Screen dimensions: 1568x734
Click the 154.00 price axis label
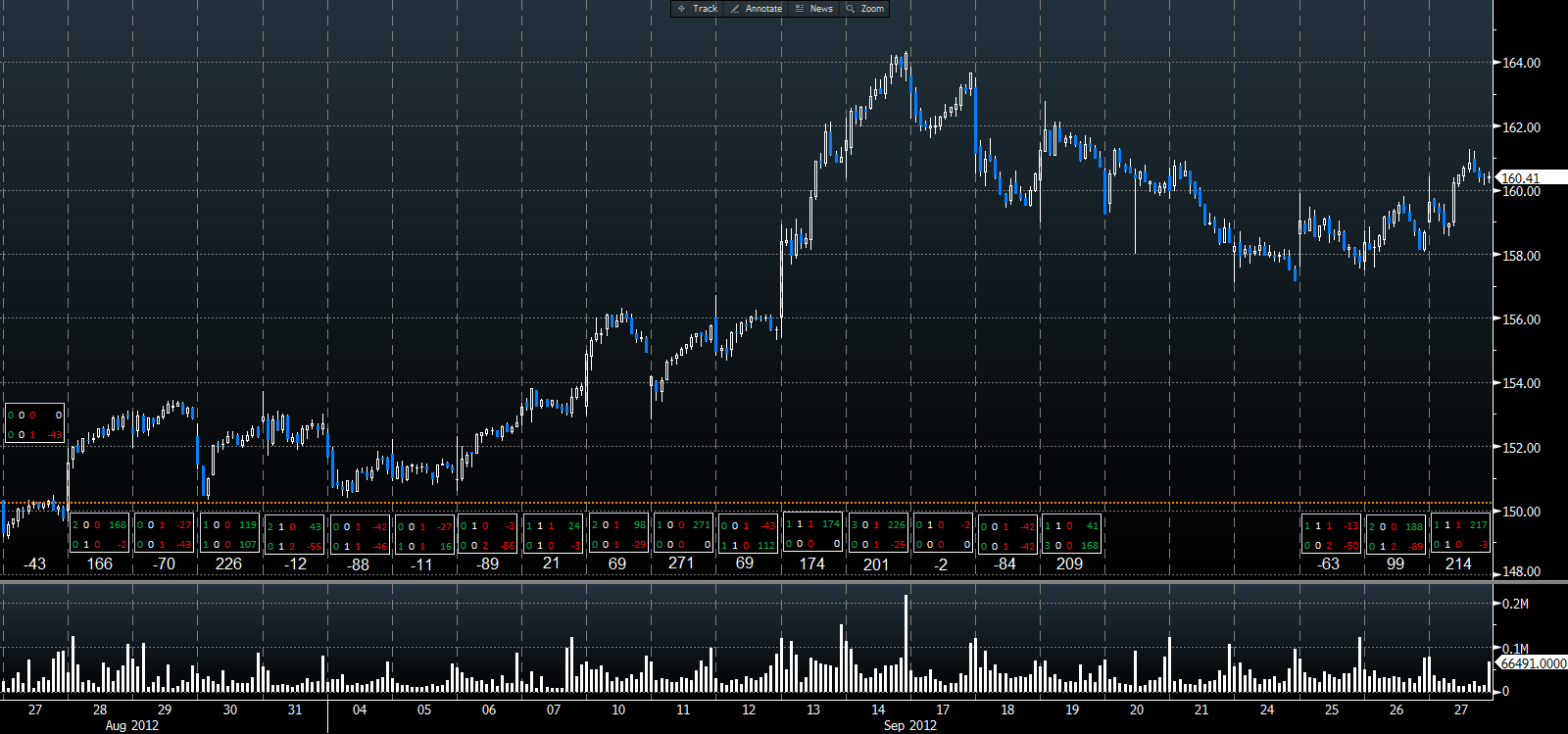(1521, 383)
